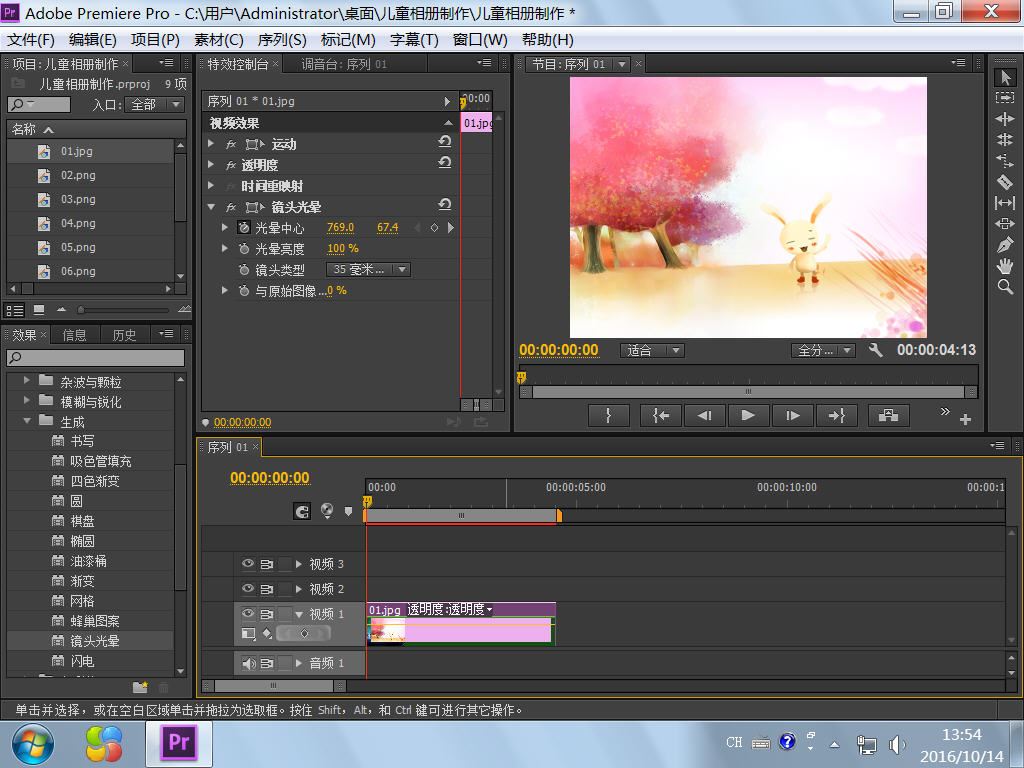
Task: Open the program monitor button editor plus
Action: coord(965,419)
